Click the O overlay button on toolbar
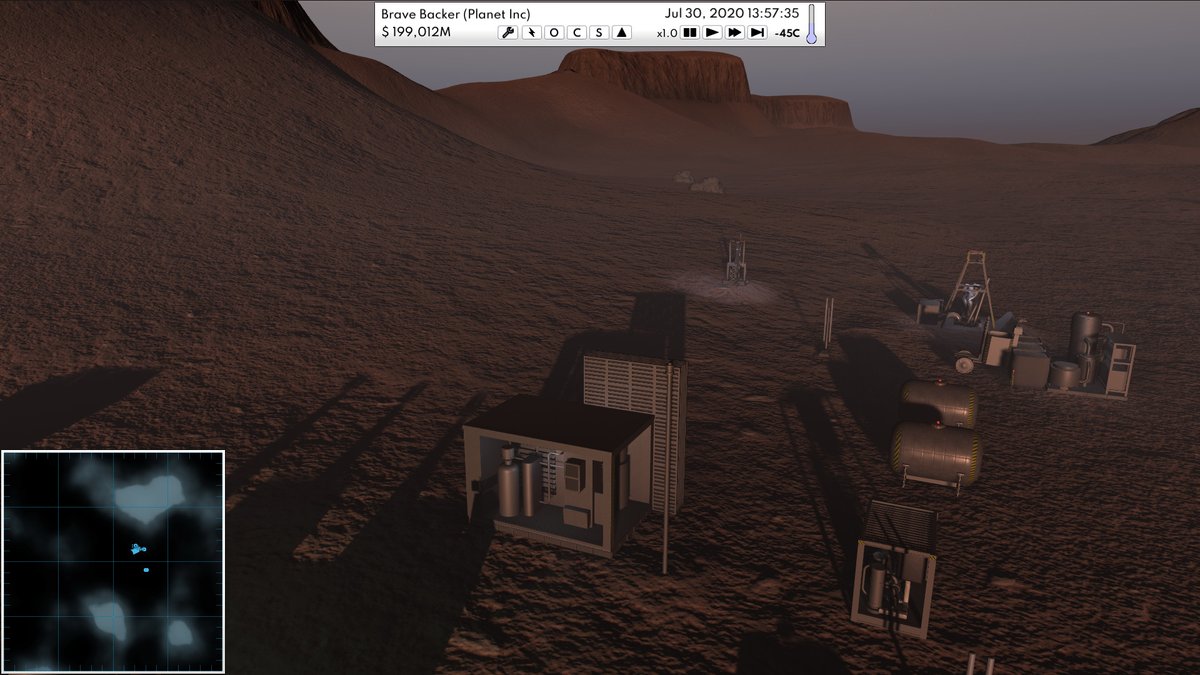This screenshot has width=1200, height=675. [554, 31]
